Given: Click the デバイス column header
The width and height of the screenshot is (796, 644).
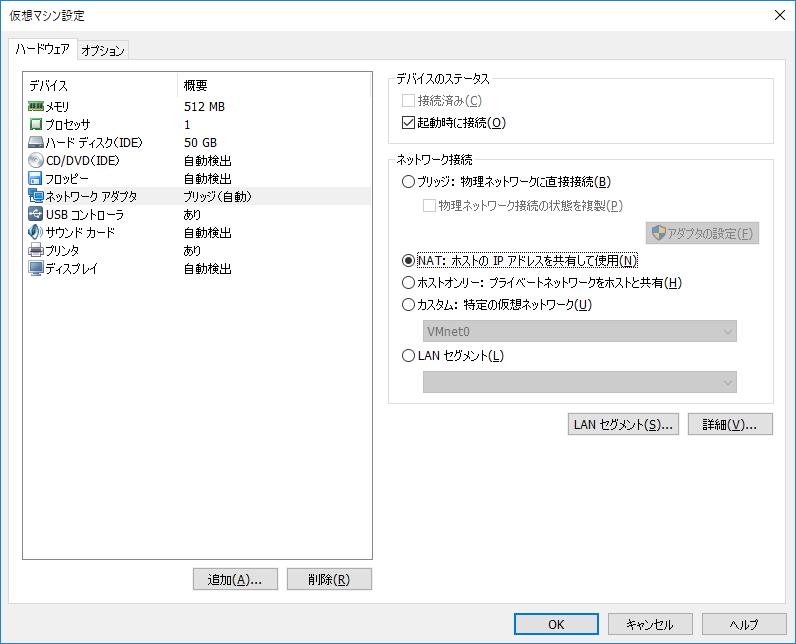Looking at the screenshot, I should click(101, 85).
